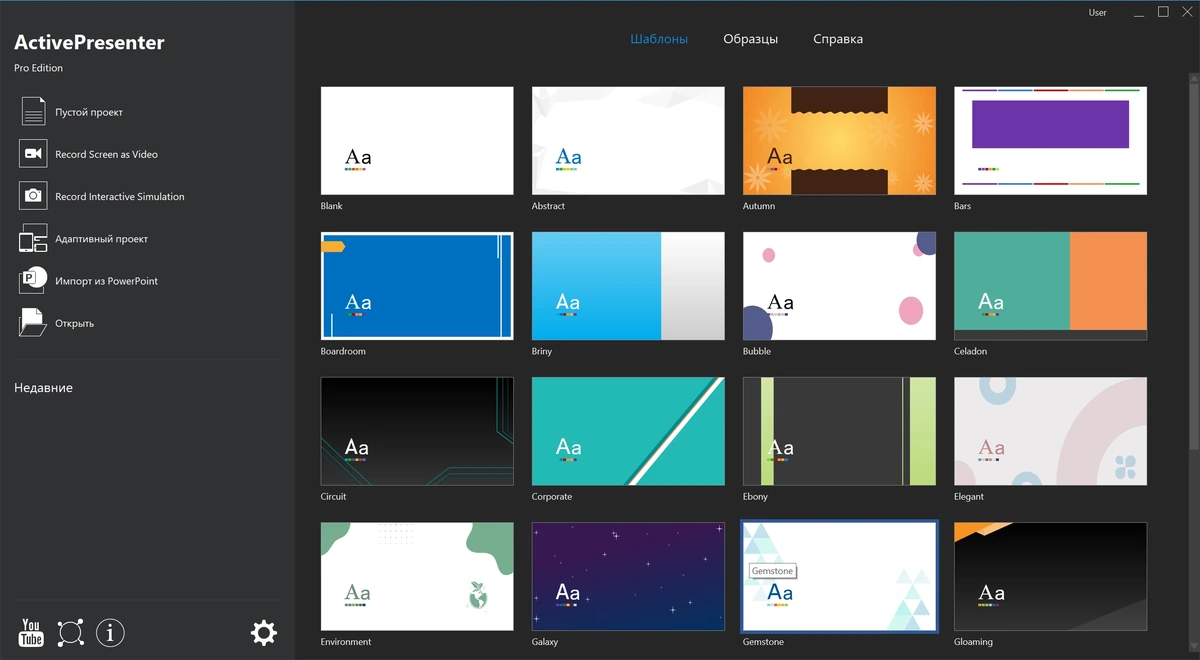
Task: Click the Boardroom caption text
Action: [343, 351]
